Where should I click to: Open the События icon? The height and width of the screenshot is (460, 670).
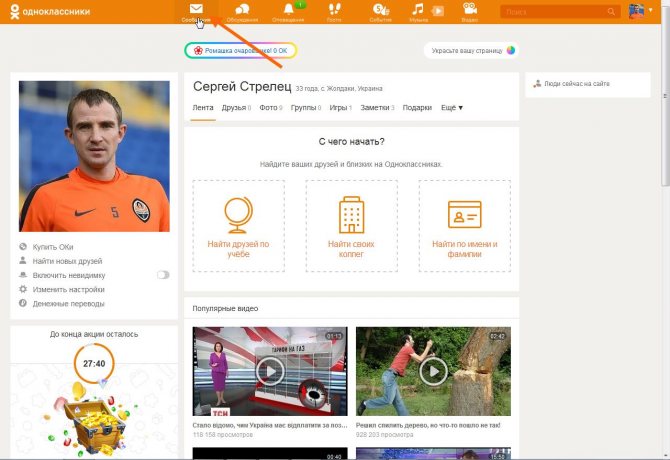point(380,9)
